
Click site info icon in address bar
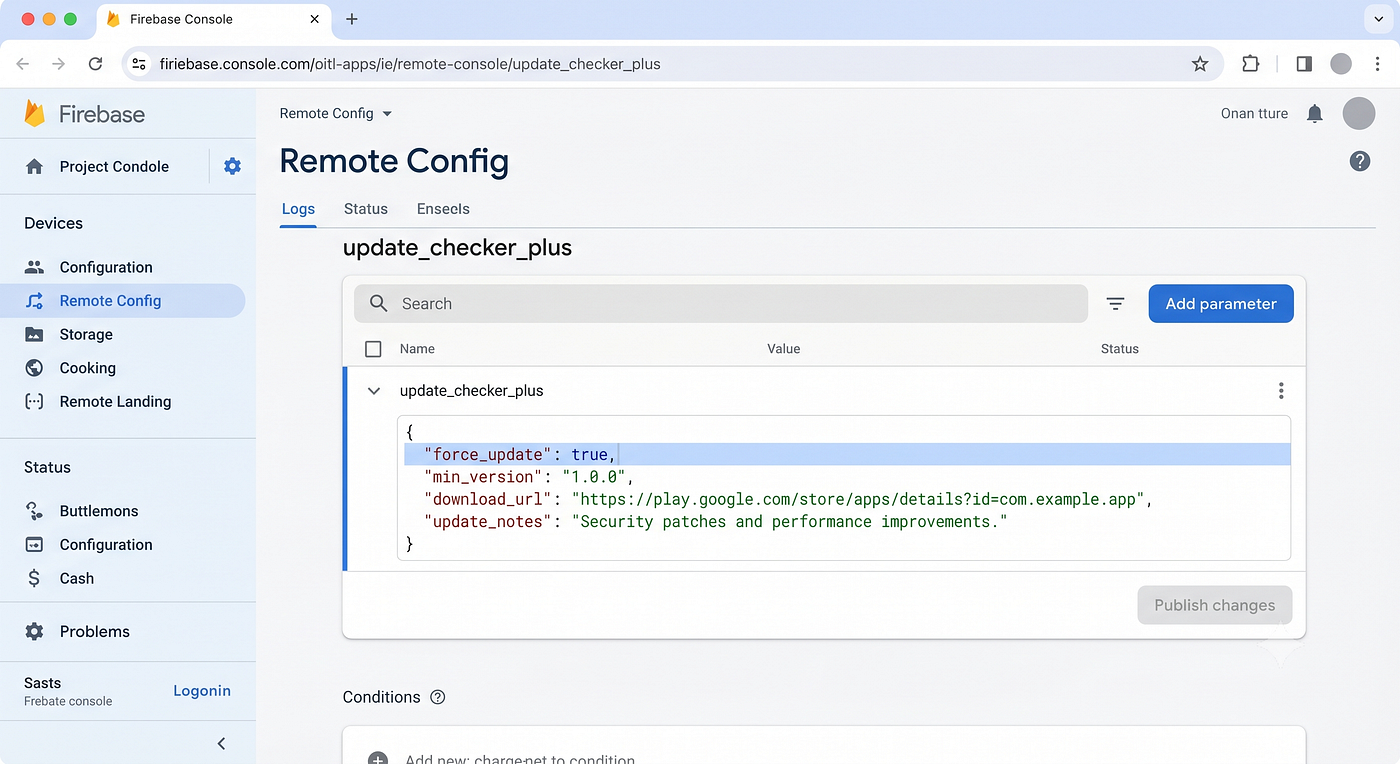click(x=139, y=64)
